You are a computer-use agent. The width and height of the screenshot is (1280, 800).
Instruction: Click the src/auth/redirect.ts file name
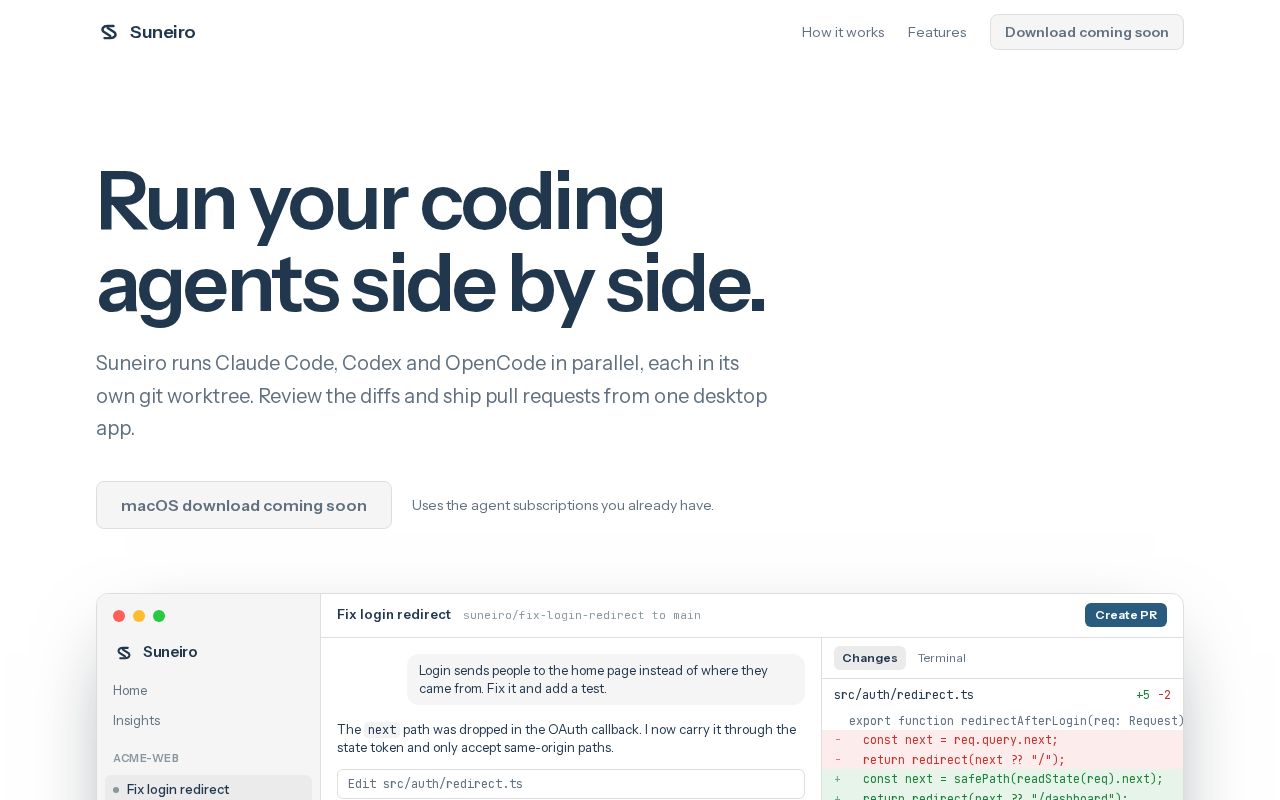(x=904, y=695)
